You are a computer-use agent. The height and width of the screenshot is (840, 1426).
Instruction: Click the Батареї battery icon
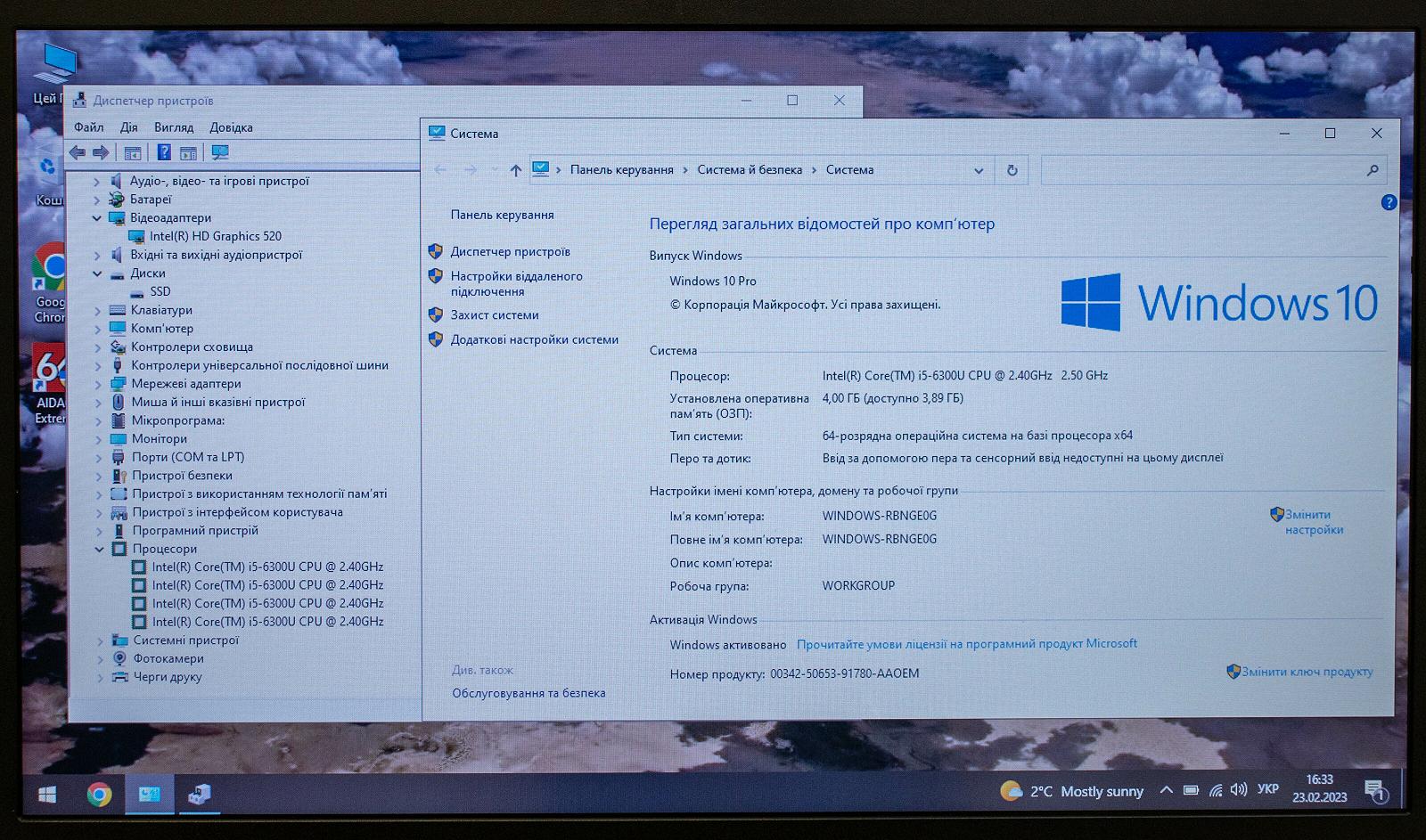point(117,200)
